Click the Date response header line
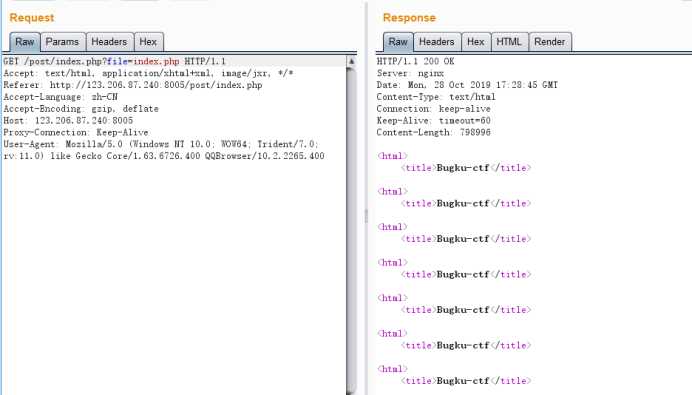The image size is (692, 395). (x=467, y=85)
